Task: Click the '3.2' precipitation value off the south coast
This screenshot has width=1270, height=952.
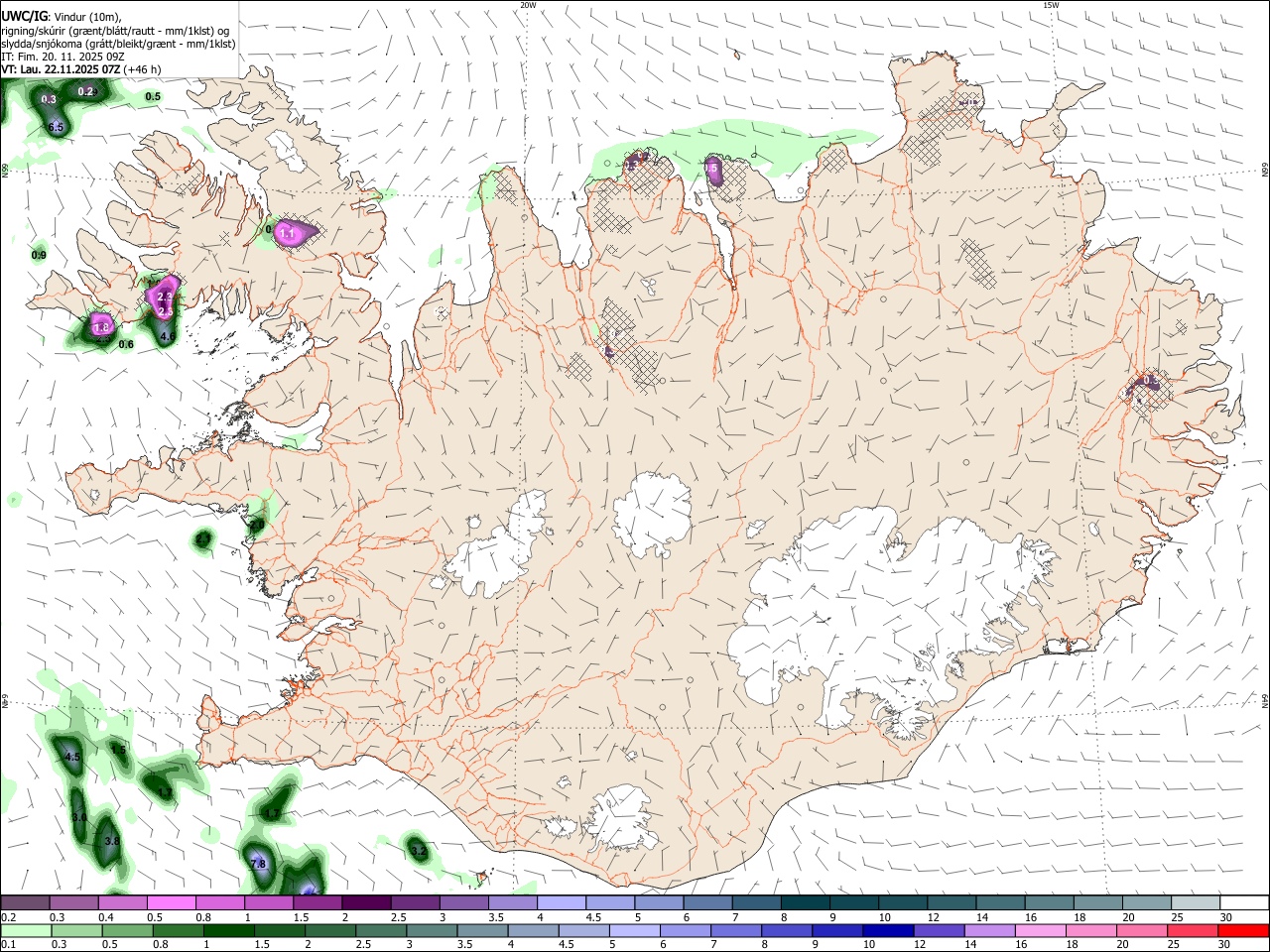Action: tap(418, 851)
